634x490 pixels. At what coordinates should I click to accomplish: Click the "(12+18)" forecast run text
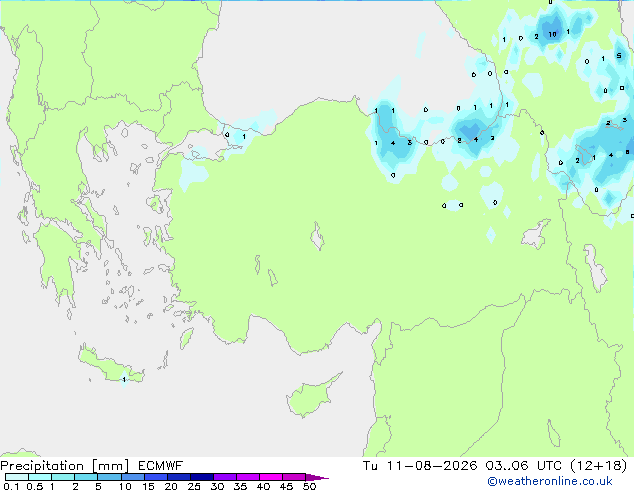598,466
